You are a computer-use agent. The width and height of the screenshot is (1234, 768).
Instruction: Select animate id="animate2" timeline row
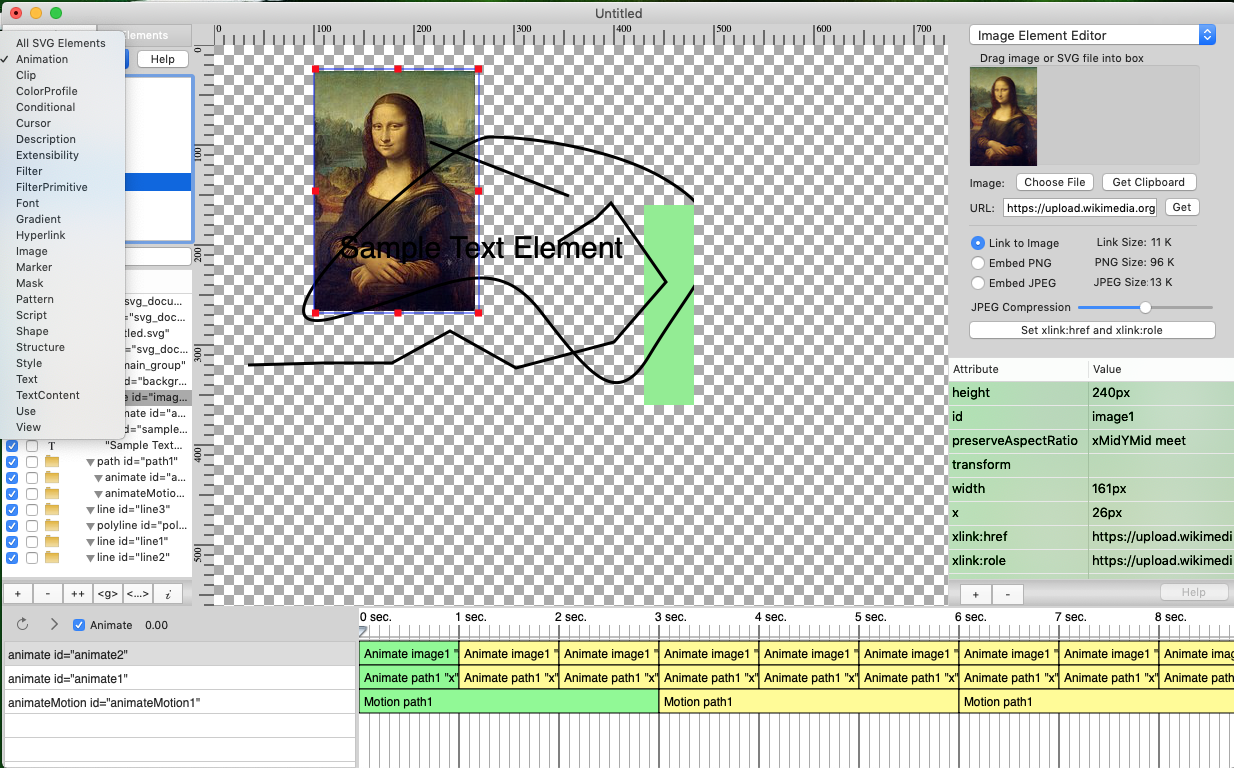(179, 654)
